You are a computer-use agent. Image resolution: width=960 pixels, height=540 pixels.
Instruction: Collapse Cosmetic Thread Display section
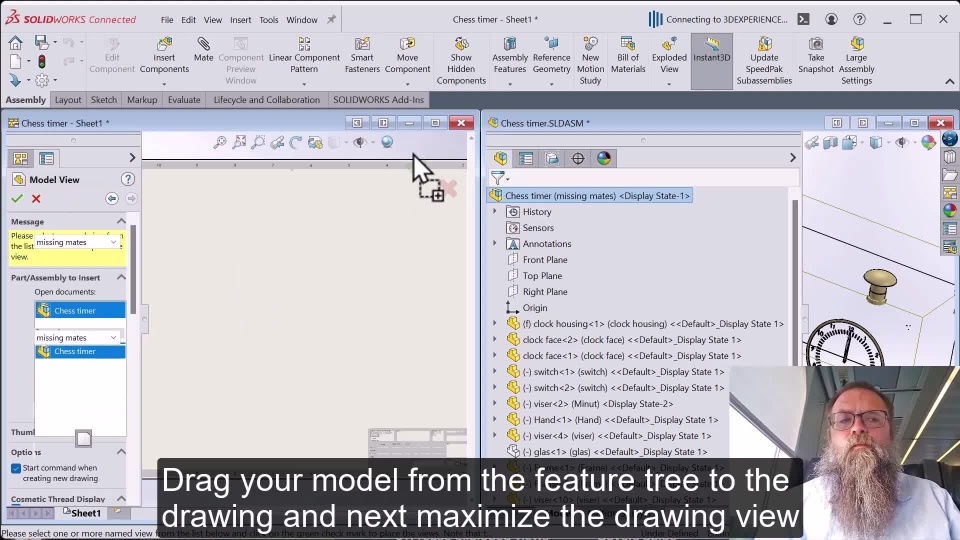tap(121, 498)
